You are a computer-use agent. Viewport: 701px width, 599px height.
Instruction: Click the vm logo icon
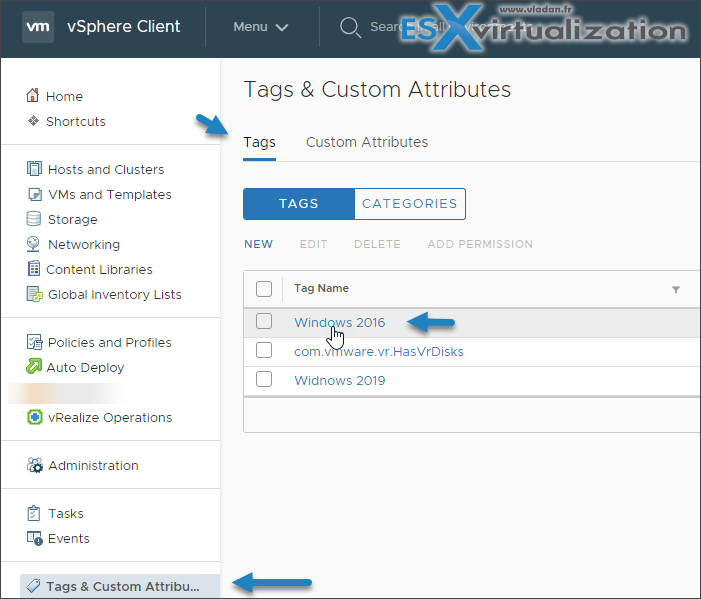click(38, 27)
